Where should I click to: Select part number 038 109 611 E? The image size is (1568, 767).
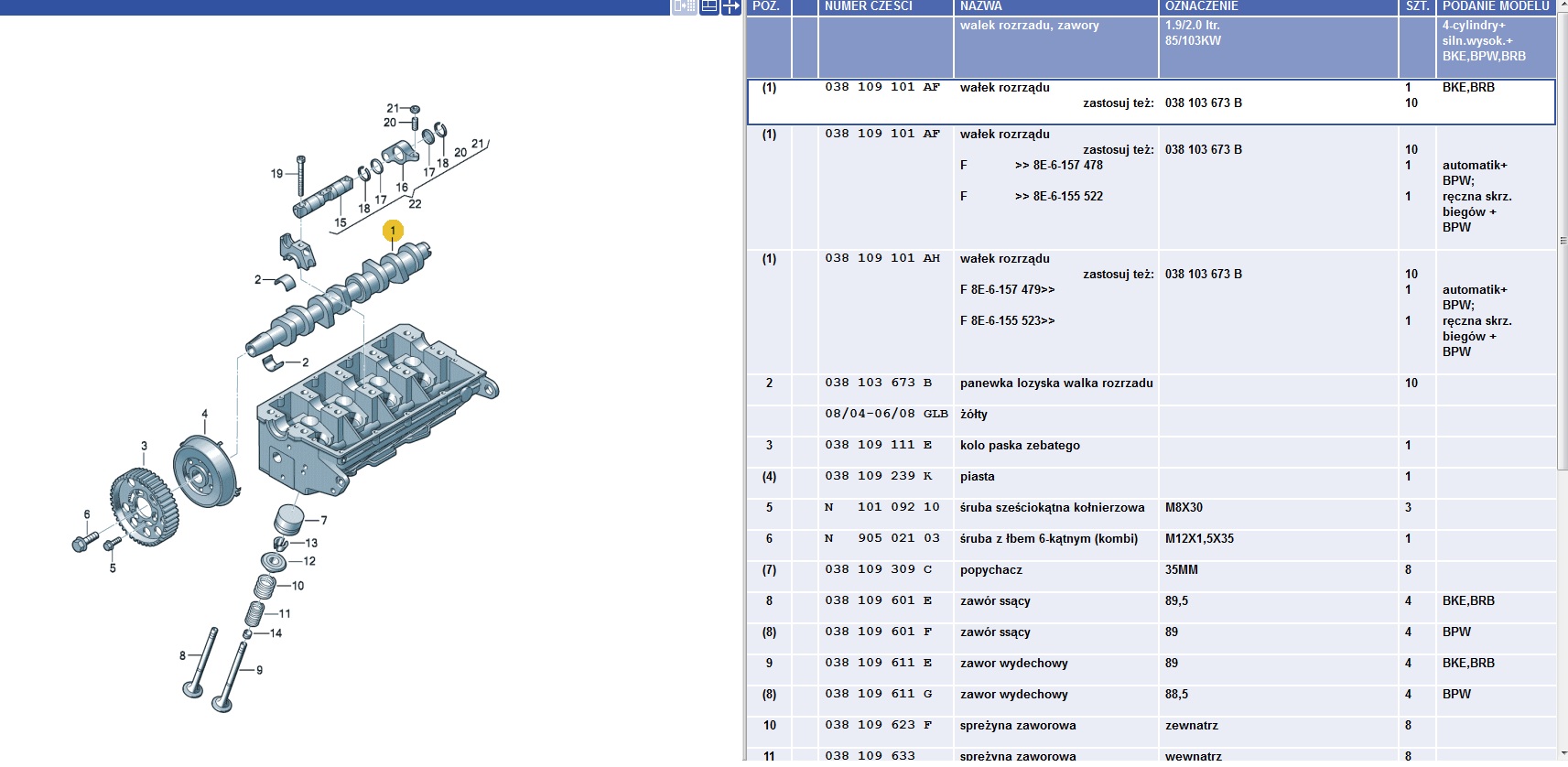click(x=879, y=663)
